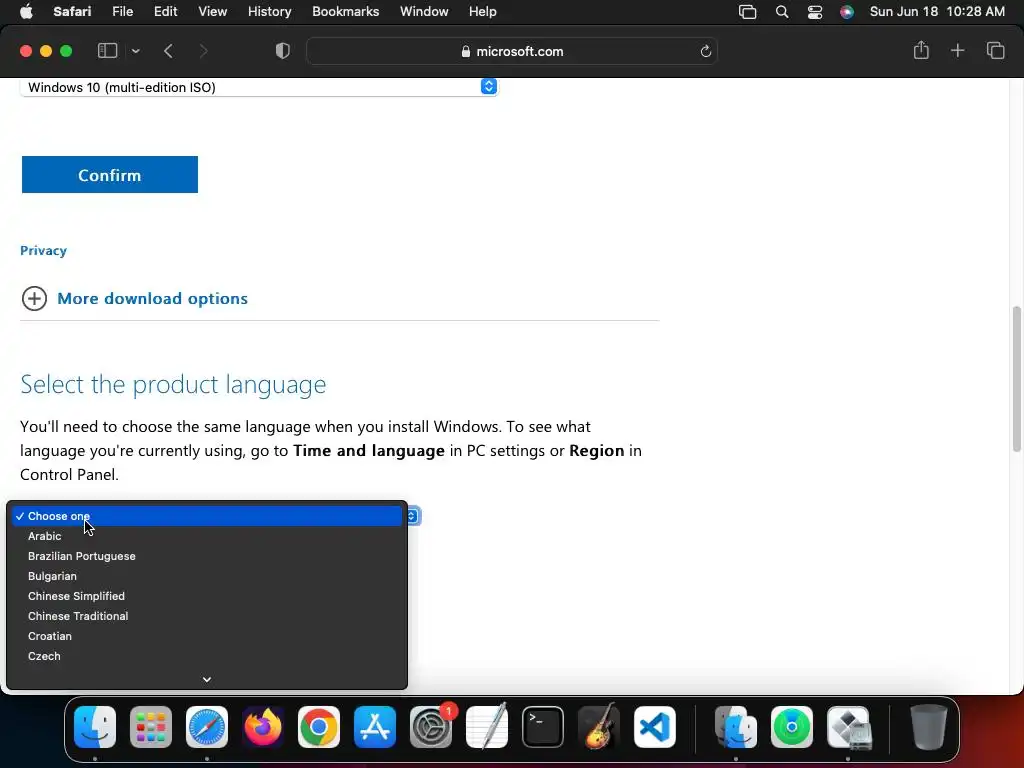Launch Google Chrome from the Dock
The height and width of the screenshot is (768, 1024).
point(319,727)
